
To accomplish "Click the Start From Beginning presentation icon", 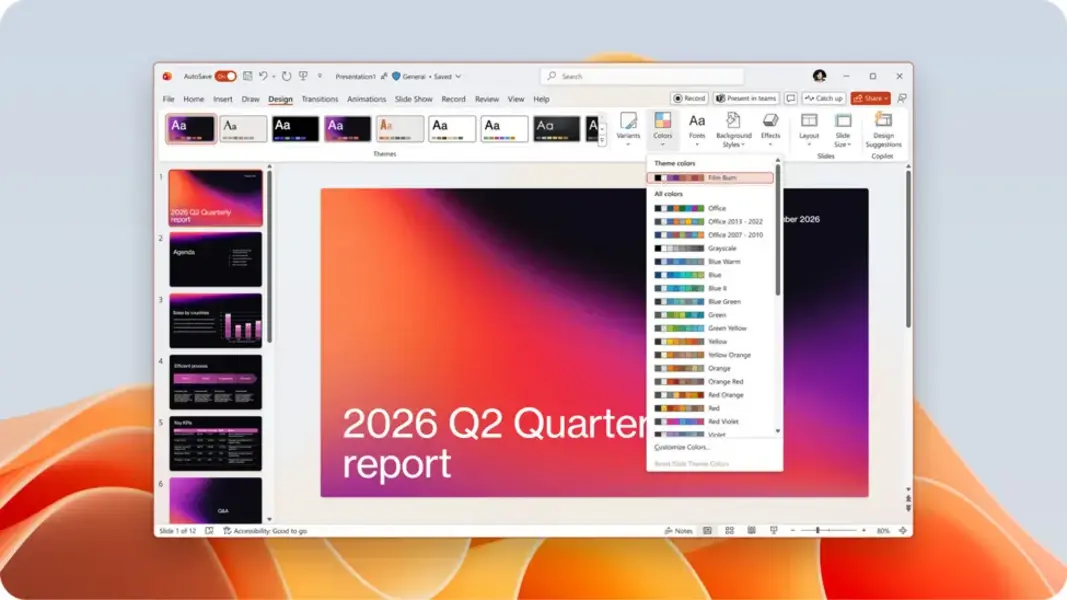I will tap(303, 76).
